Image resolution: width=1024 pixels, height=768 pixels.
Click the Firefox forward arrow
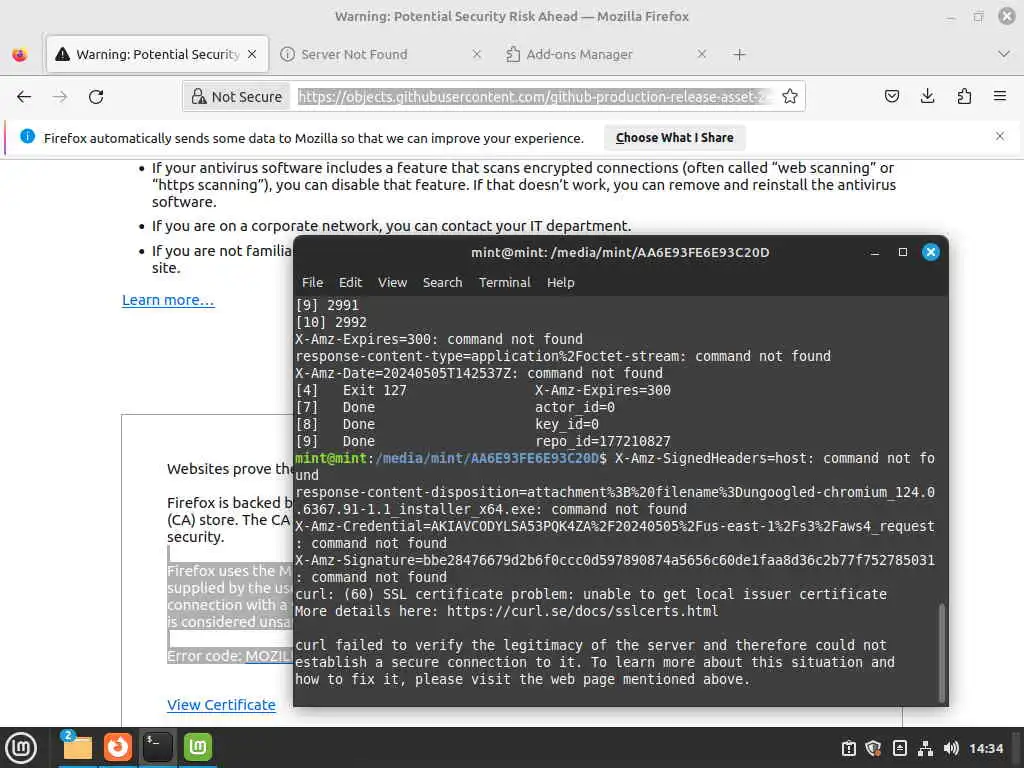tap(60, 97)
